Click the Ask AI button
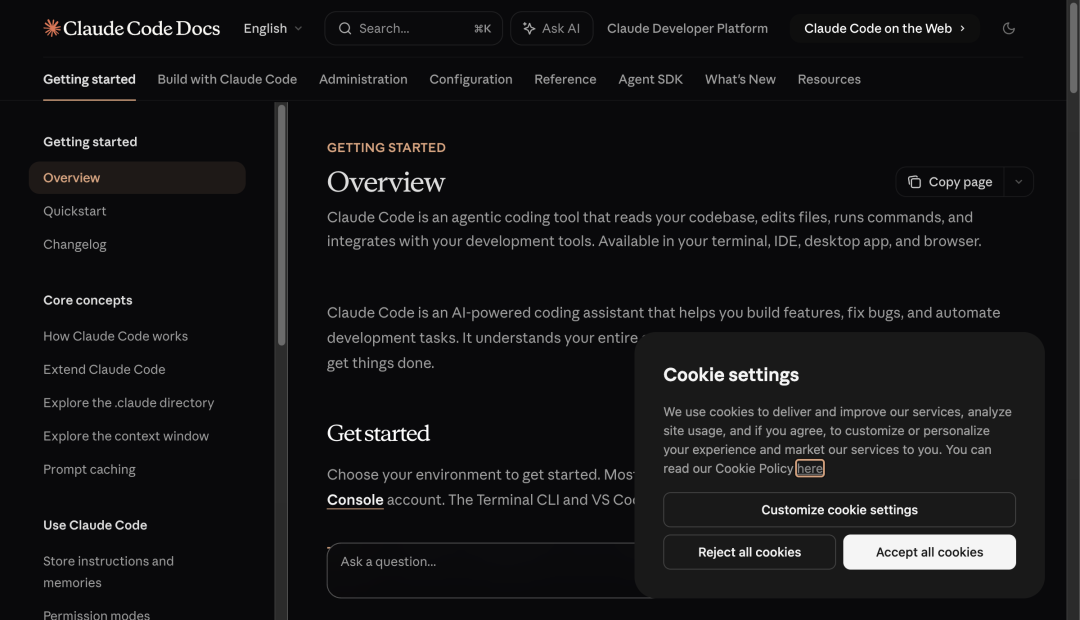 click(x=552, y=28)
